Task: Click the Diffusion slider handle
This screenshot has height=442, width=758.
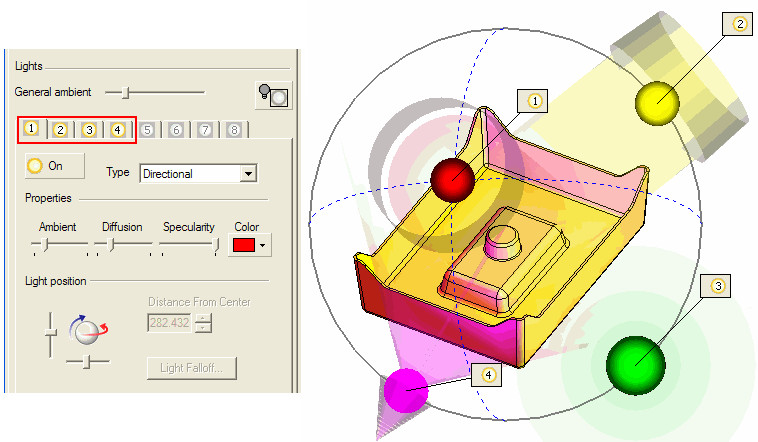Action: 111,245
